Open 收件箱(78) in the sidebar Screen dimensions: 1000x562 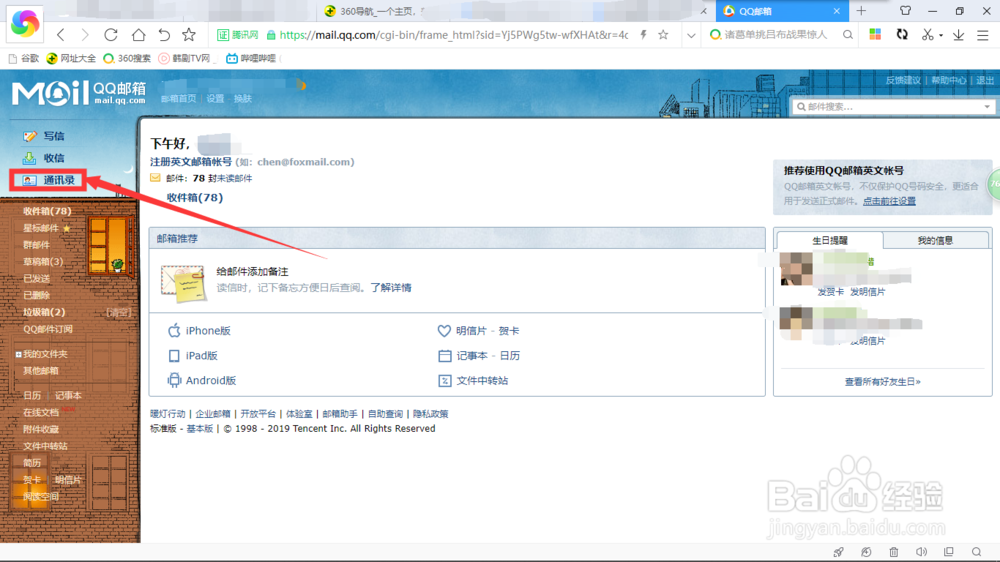[47, 211]
